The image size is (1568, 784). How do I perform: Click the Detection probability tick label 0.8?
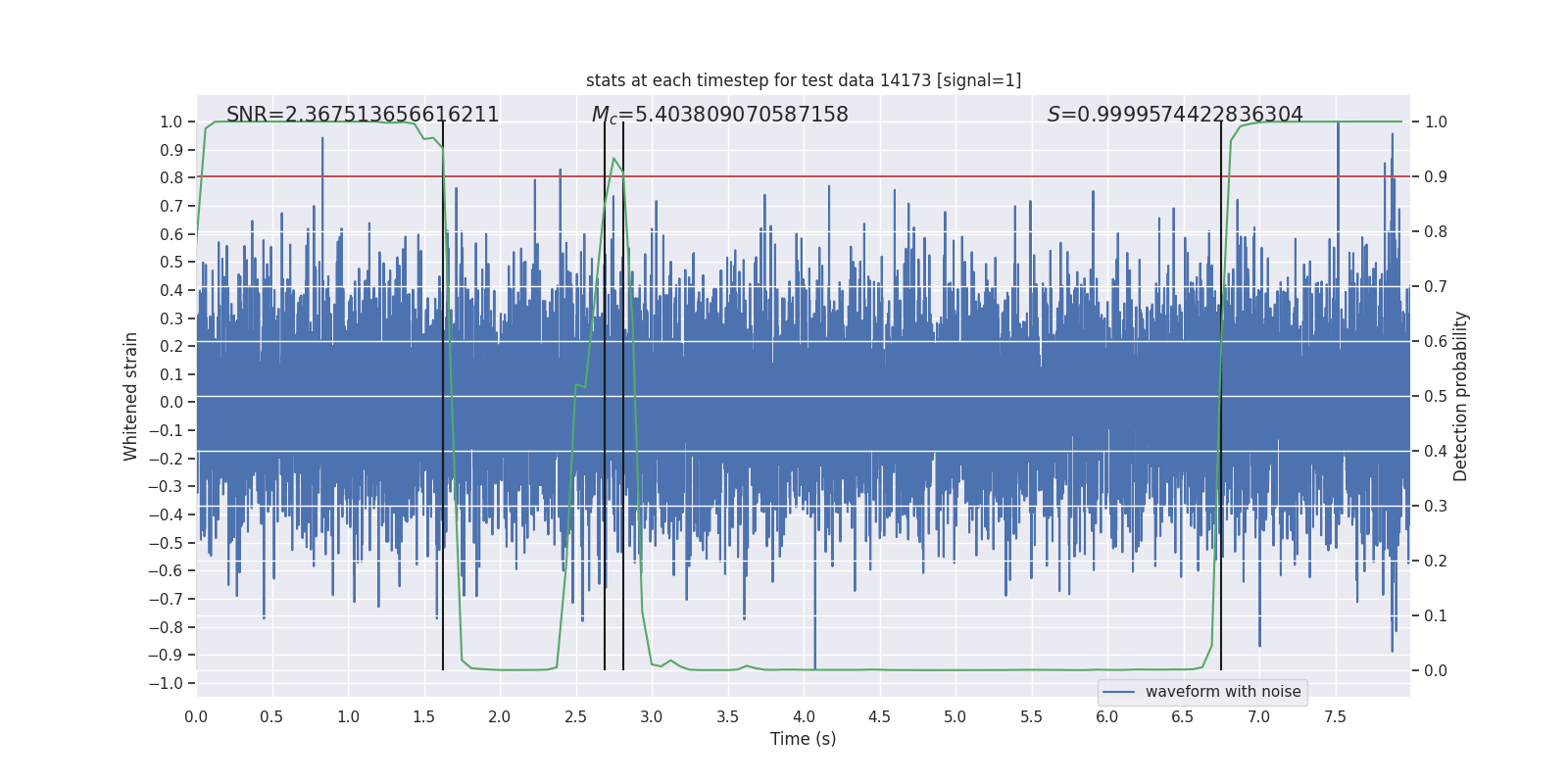click(1436, 232)
